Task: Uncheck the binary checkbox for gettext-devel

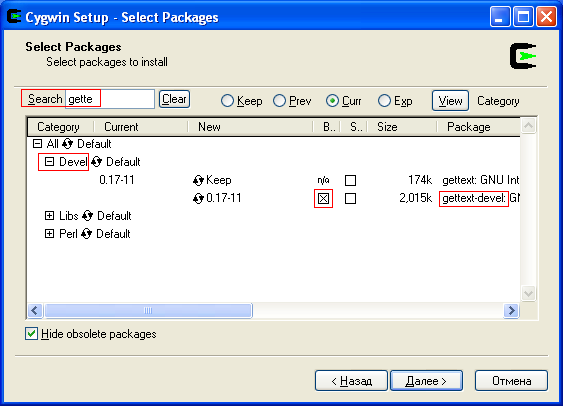Action: click(323, 199)
